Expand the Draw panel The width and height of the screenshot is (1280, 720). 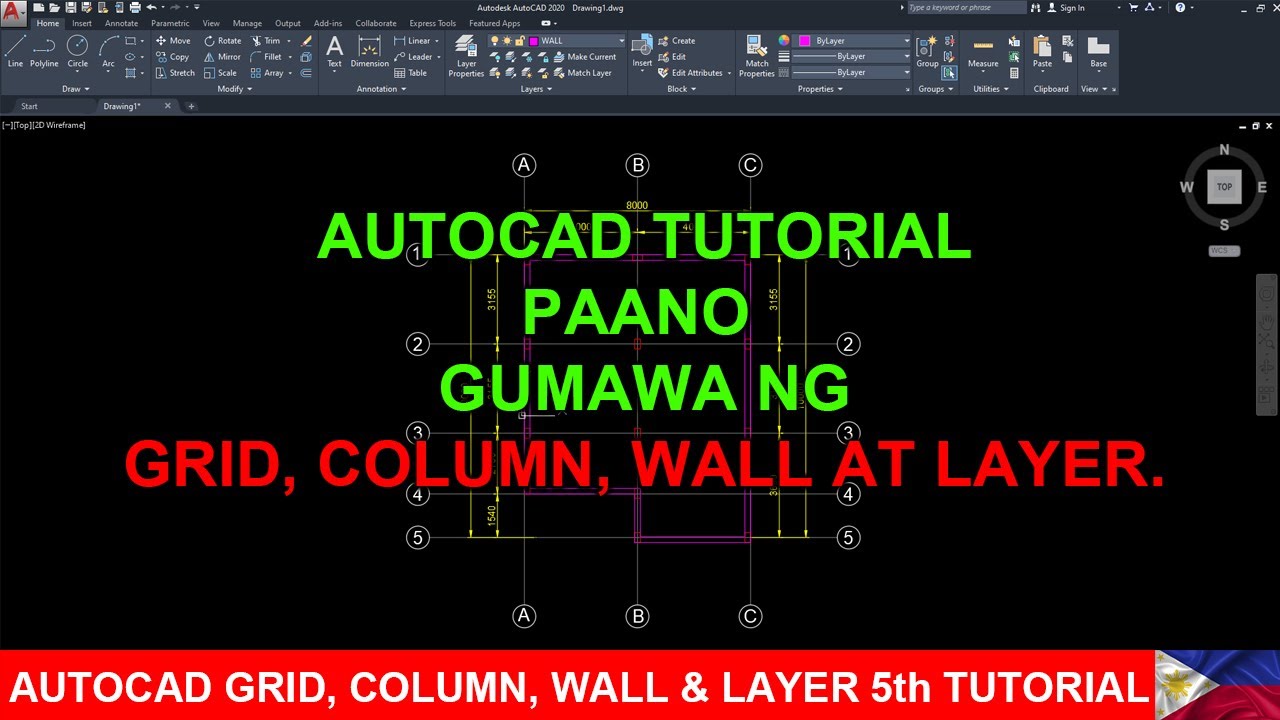point(75,89)
